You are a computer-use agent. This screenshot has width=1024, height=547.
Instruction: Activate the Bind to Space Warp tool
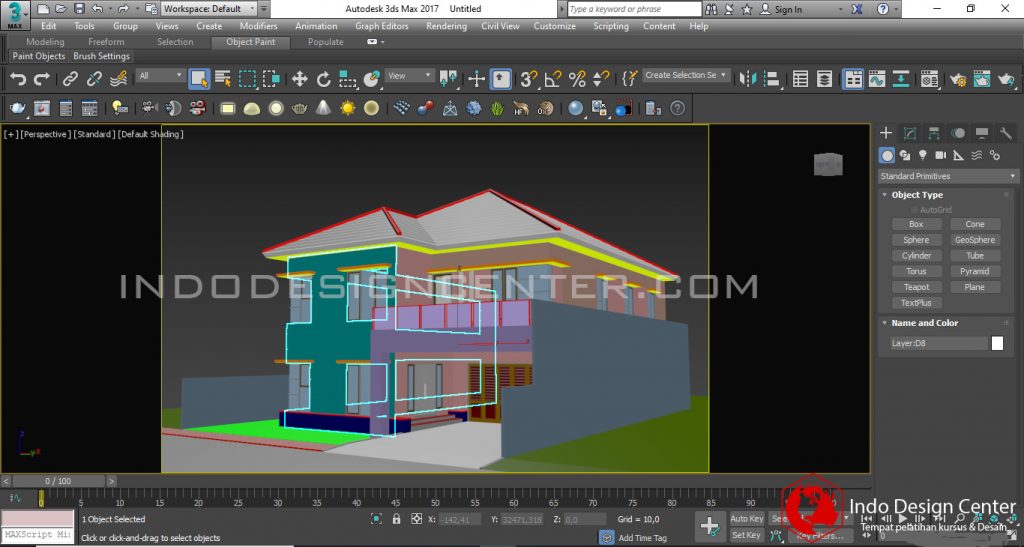118,79
